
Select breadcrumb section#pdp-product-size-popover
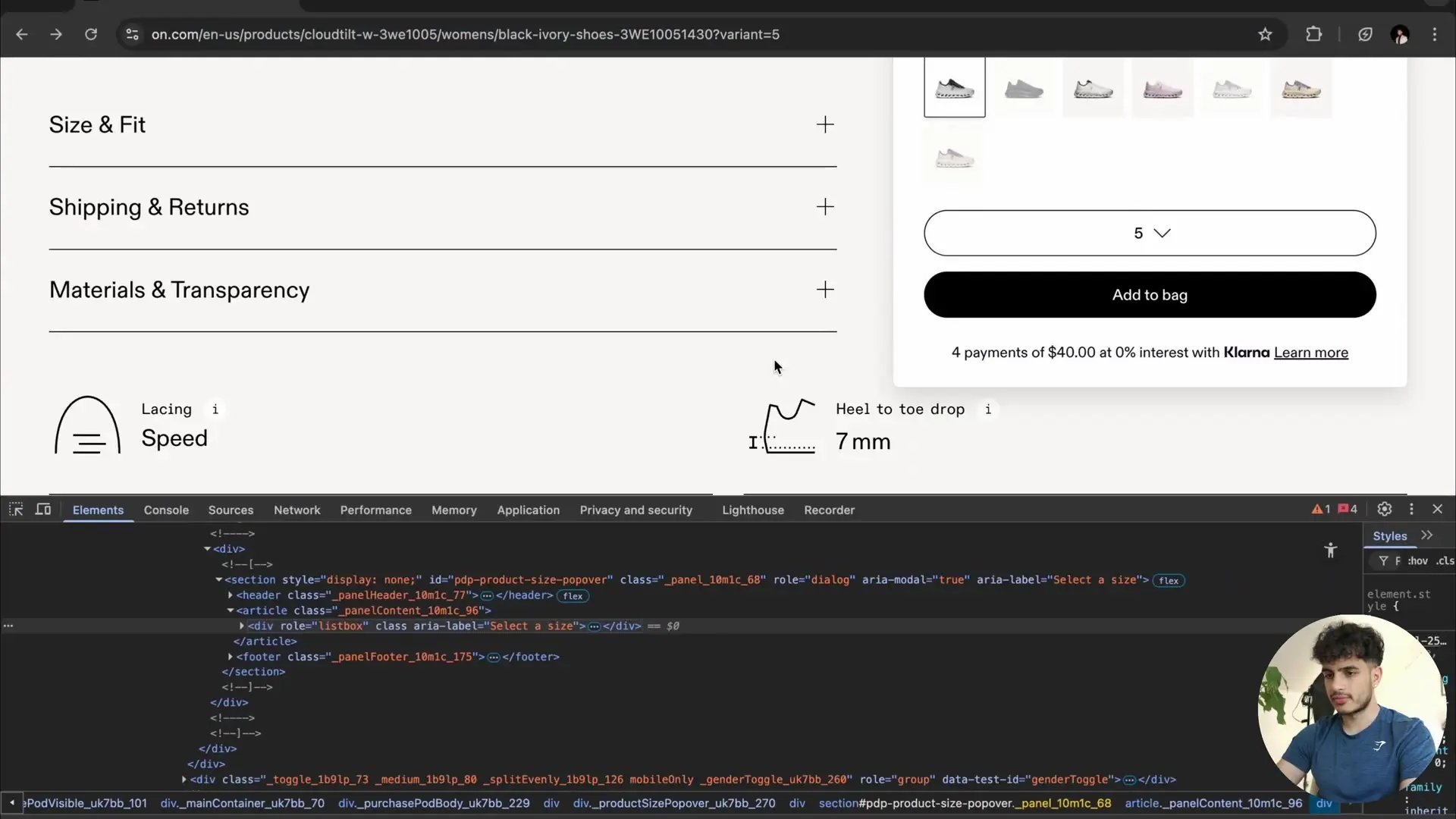pos(965,803)
